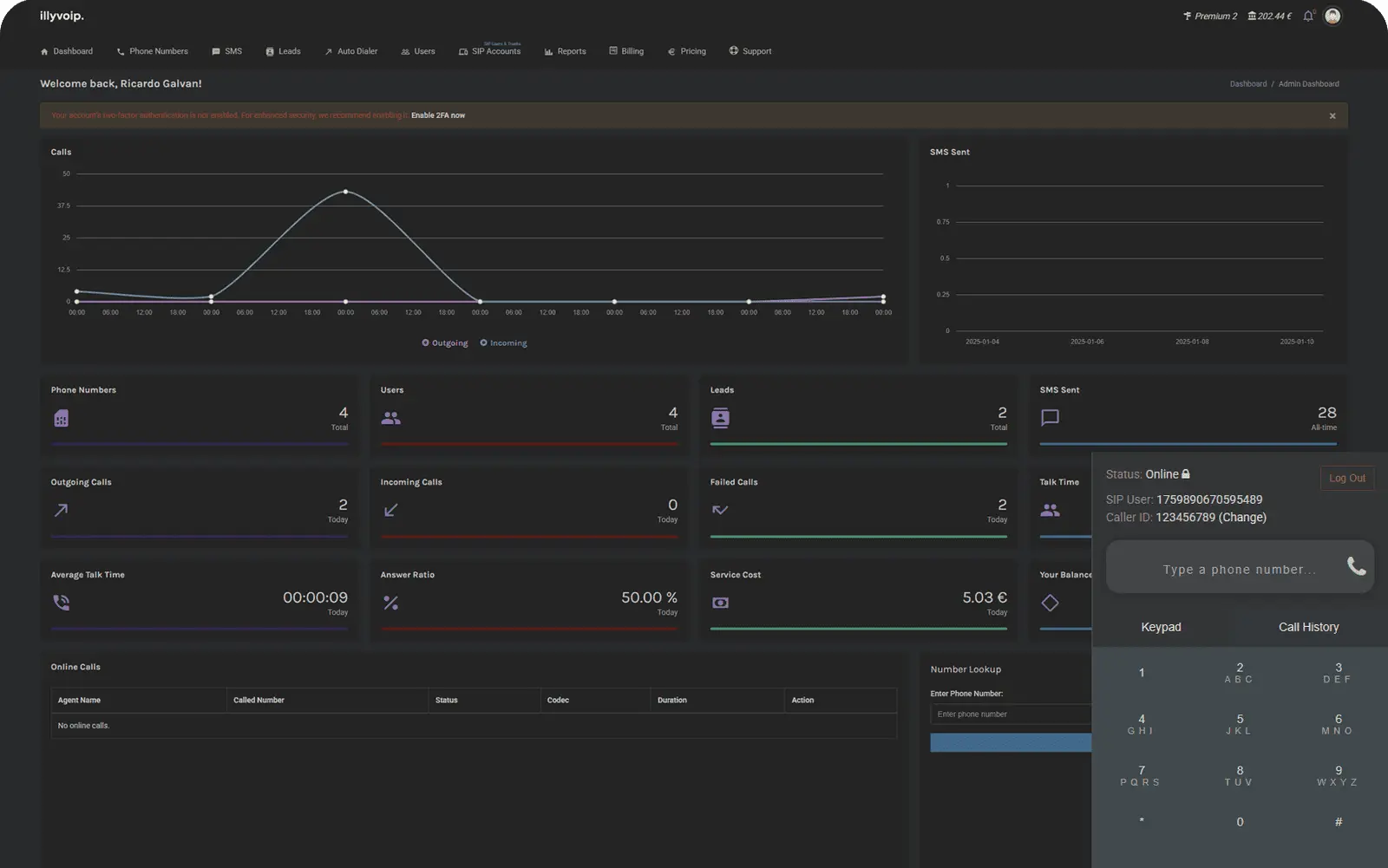Click the green phone call icon
Screen dimensions: 1388x868
1356,567
